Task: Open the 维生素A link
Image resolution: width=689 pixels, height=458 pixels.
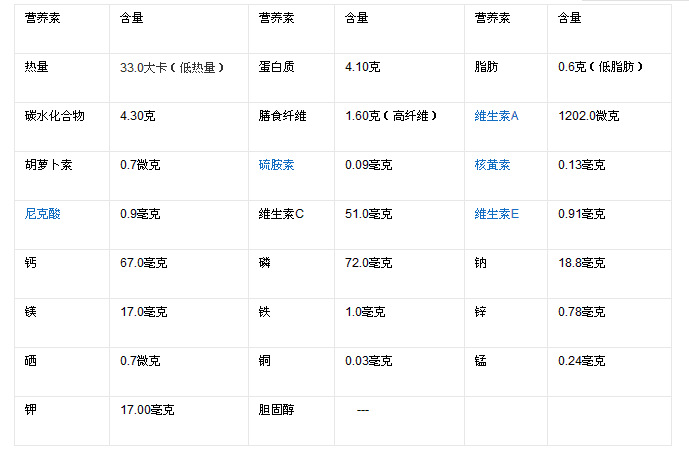Action: point(496,116)
